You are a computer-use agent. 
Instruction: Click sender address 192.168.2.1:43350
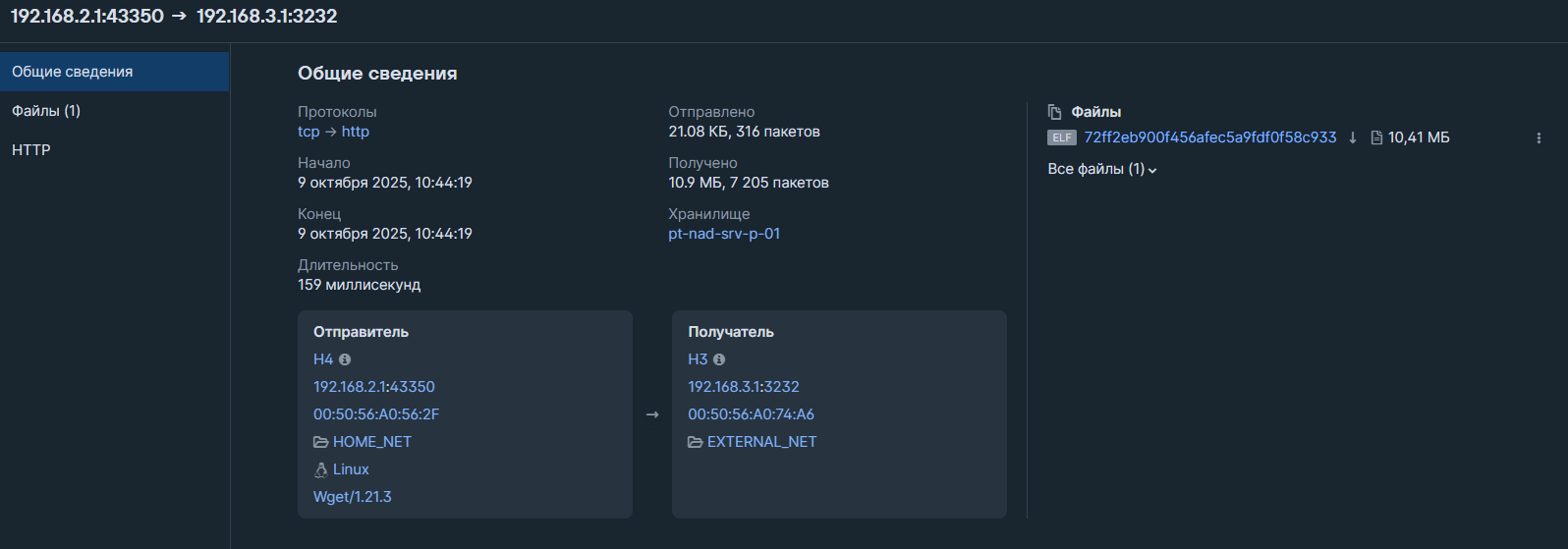[x=374, y=387]
